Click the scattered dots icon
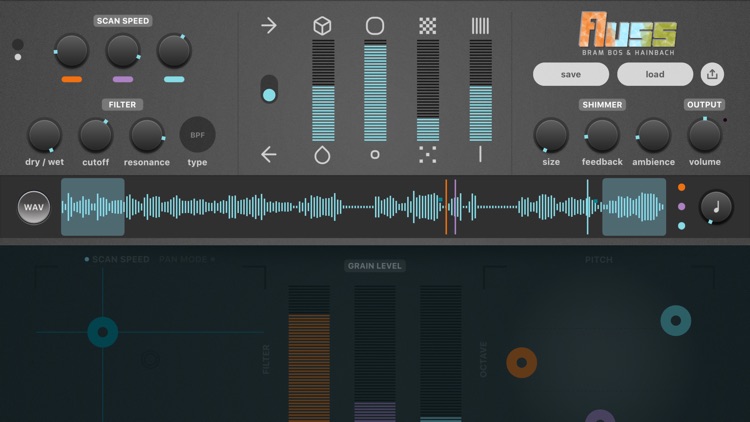The height and width of the screenshot is (422, 750). click(x=428, y=155)
